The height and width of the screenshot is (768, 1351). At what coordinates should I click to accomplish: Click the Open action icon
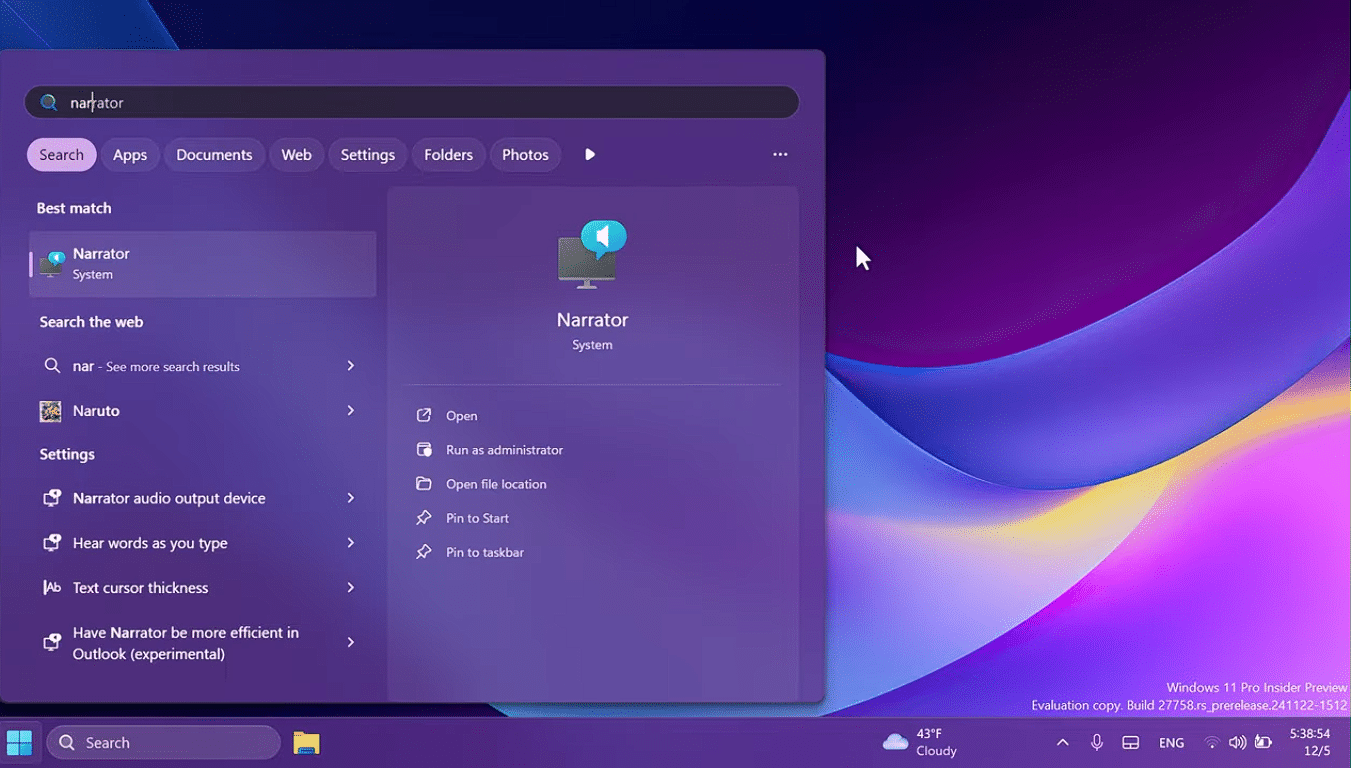point(424,416)
